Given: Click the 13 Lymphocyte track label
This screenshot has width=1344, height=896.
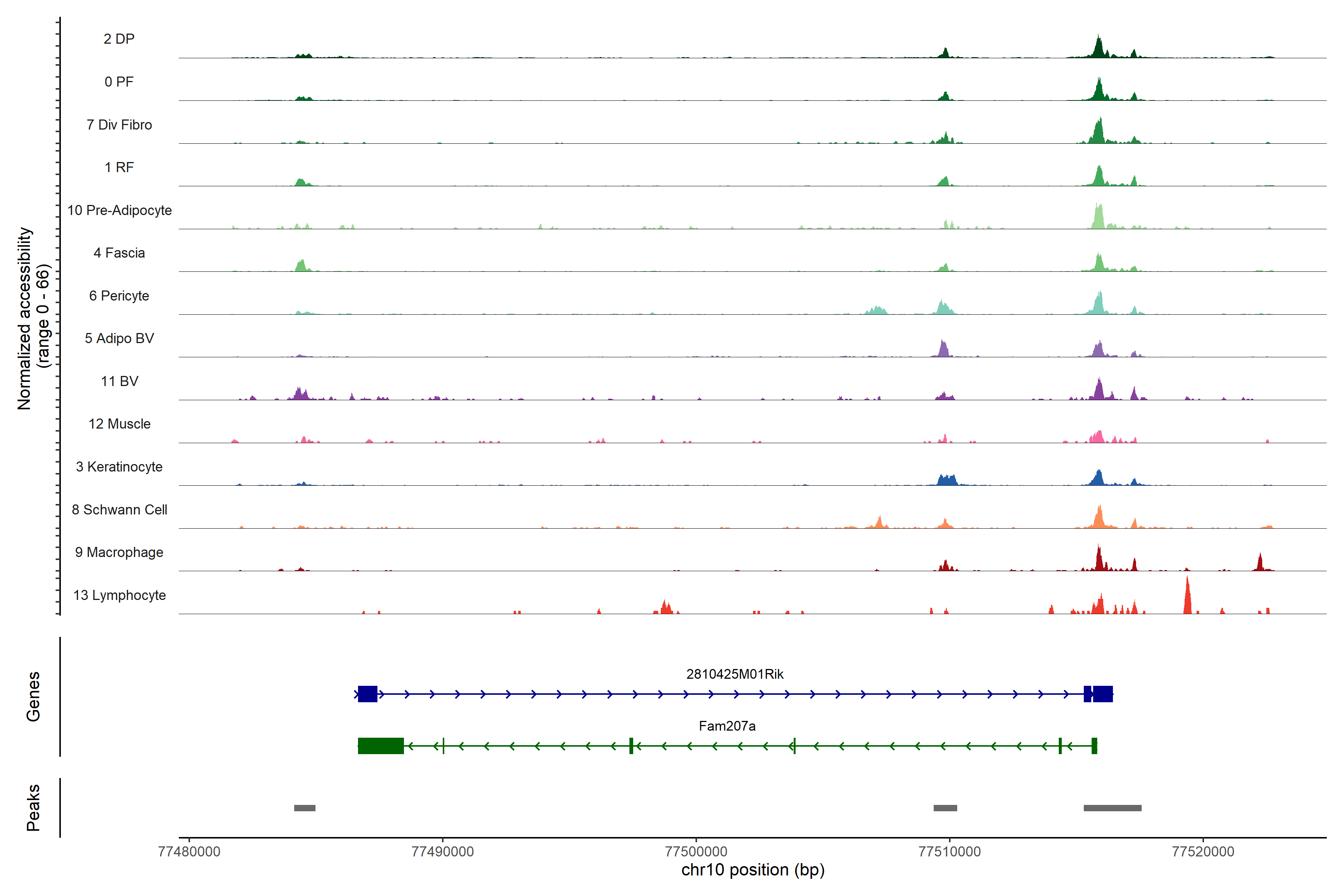Looking at the screenshot, I should pos(119,595).
